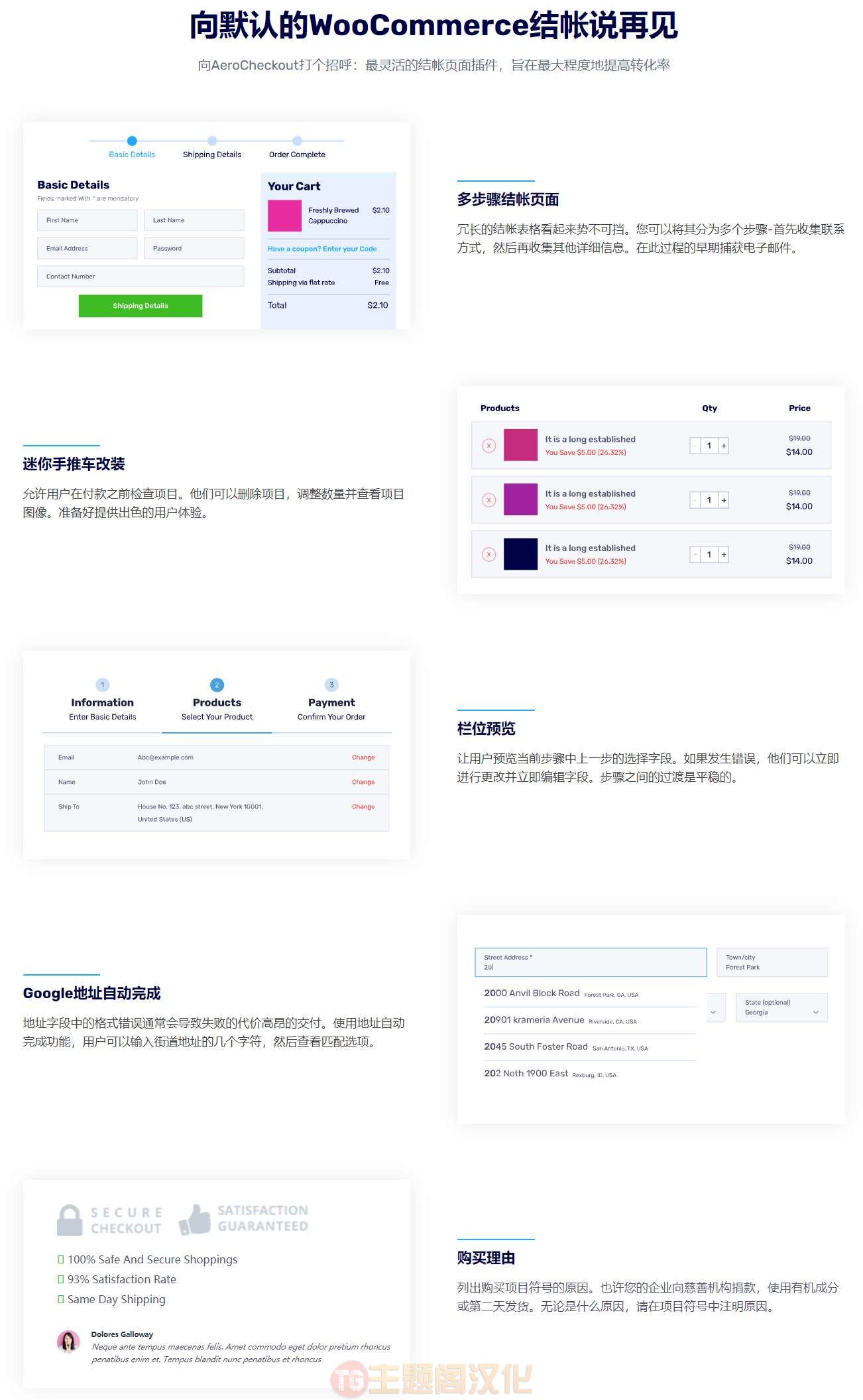The image size is (863, 1400).
Task: Decrease quantity of the purple-thumbnail product
Action: (695, 500)
